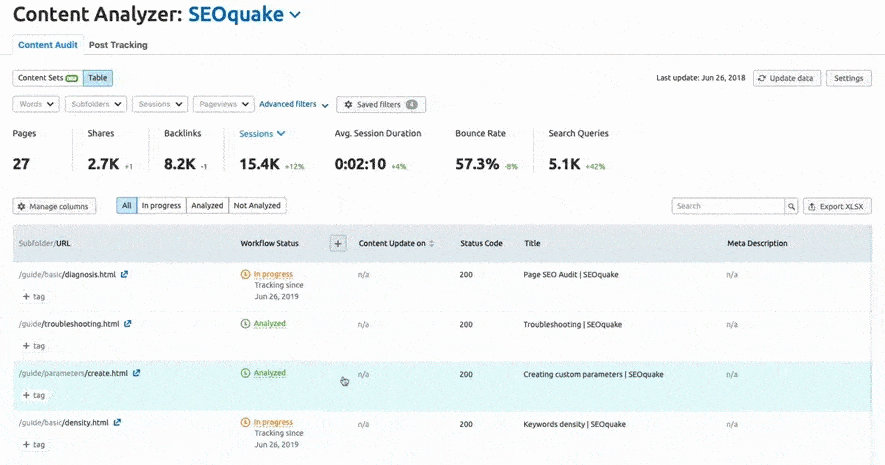Change Analyzed status for create.html
Screen dimensions: 885x465
[270, 373]
